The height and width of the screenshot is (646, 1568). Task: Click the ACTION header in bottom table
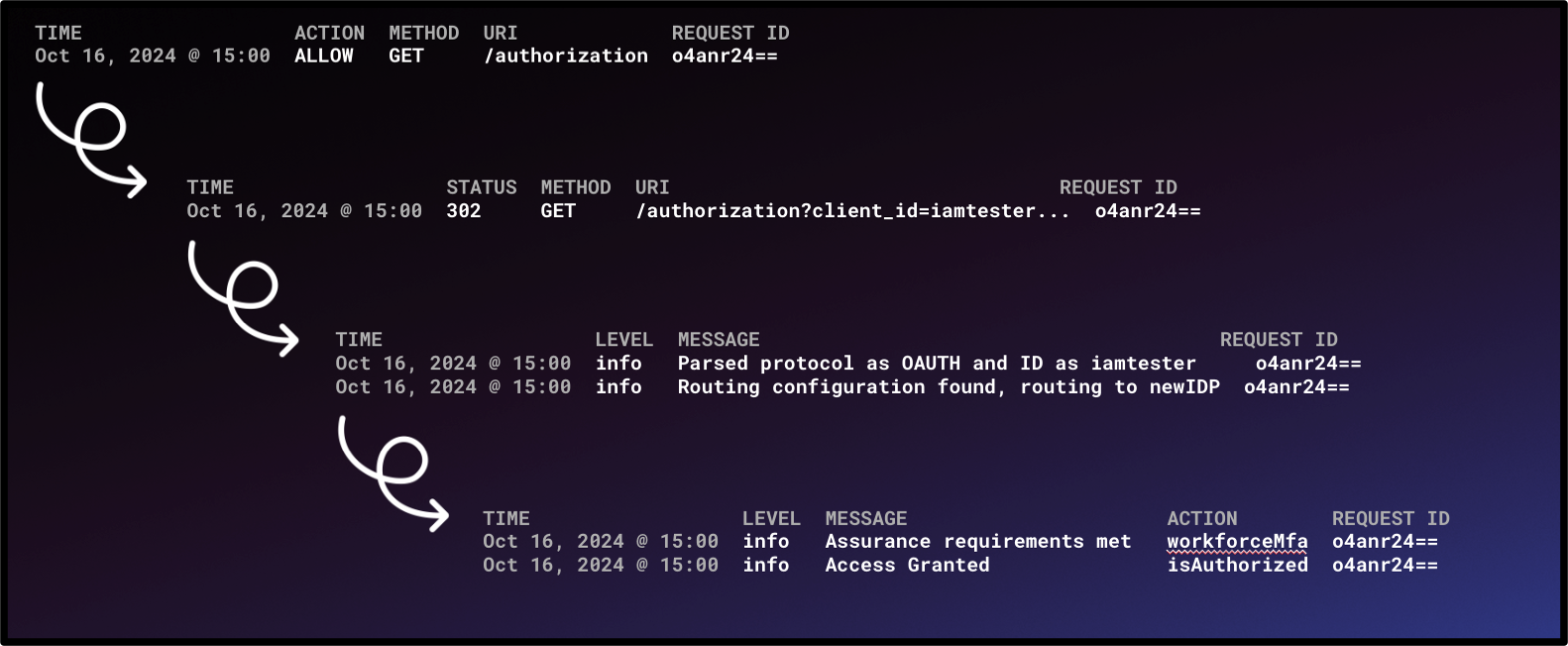(x=1202, y=519)
